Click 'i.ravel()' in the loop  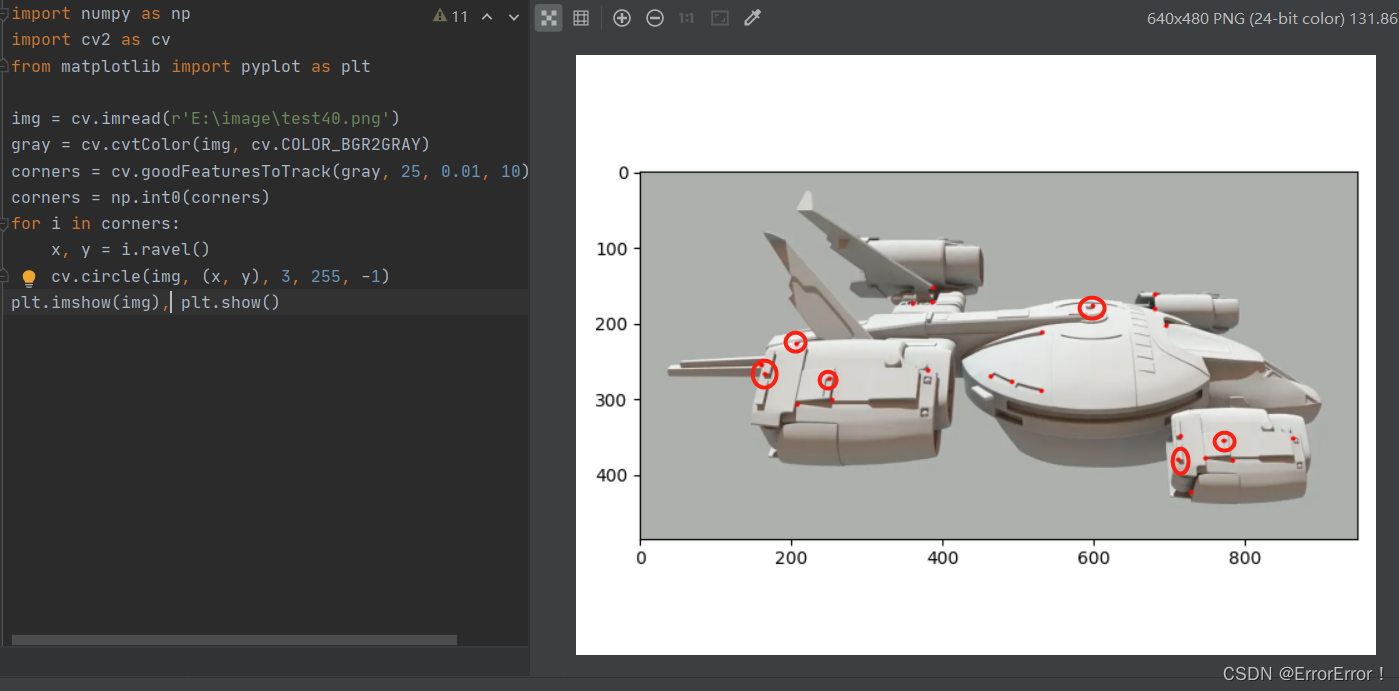pos(156,249)
